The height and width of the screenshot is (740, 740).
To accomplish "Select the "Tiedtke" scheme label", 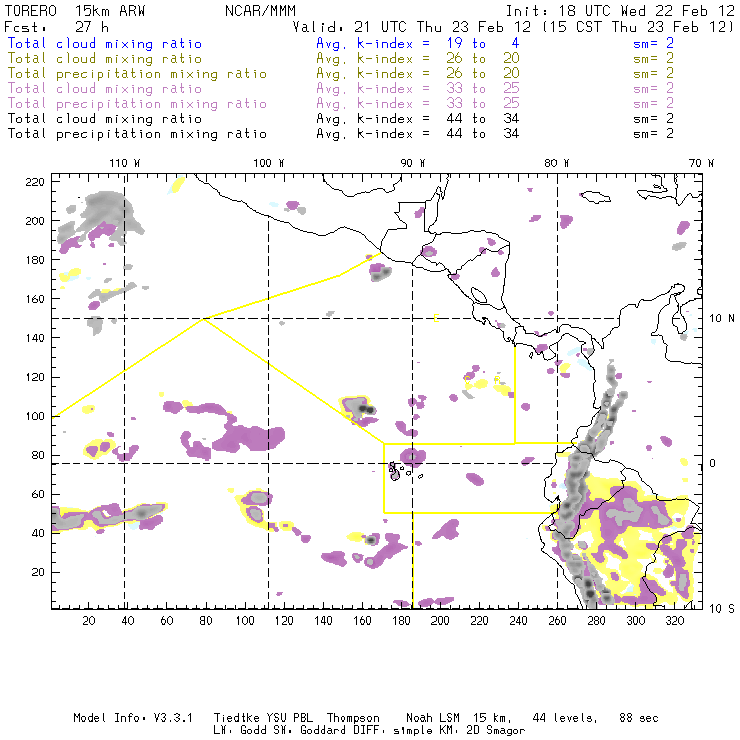I will coord(236,718).
